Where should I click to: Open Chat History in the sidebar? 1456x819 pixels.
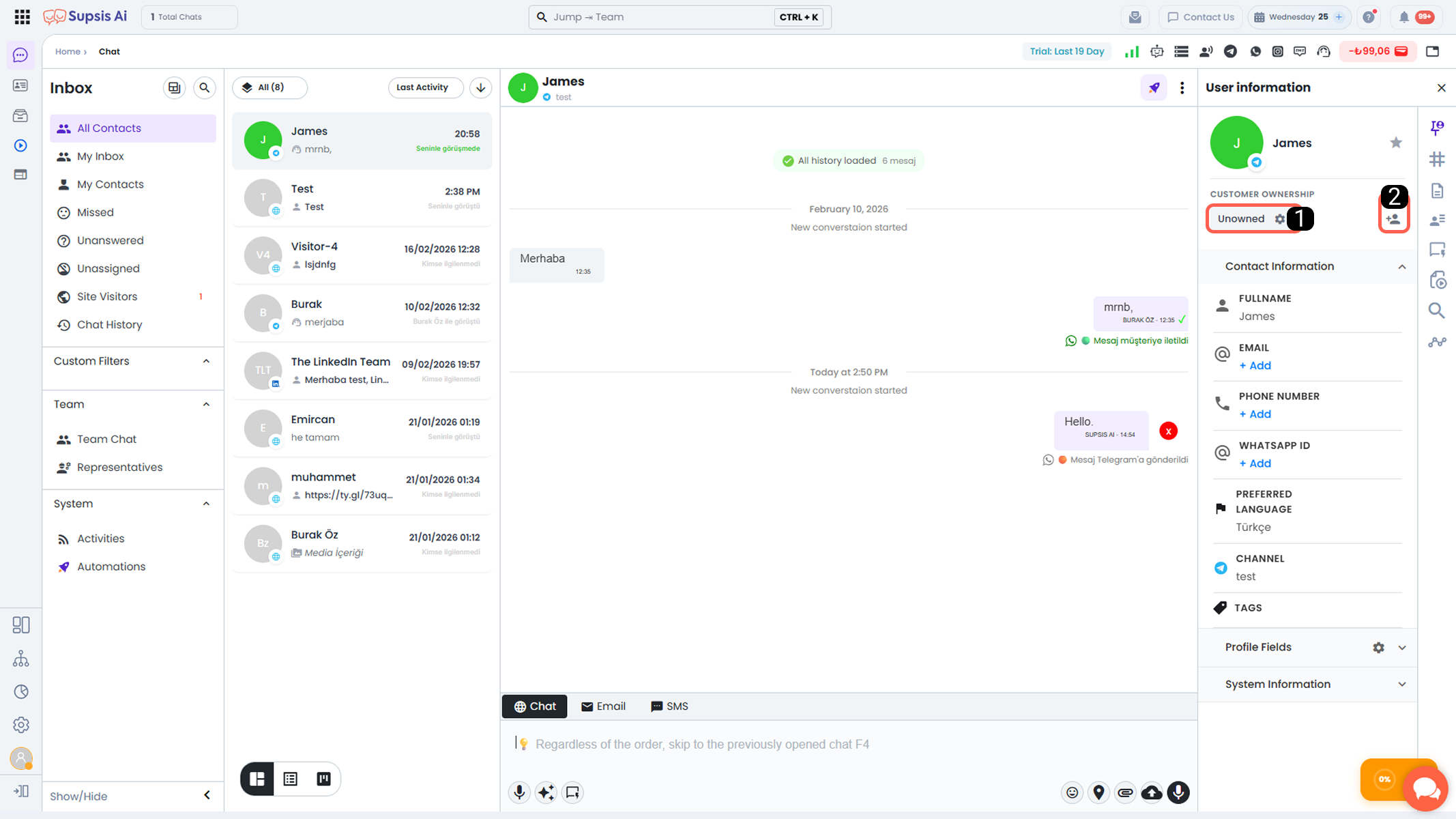coord(133,325)
